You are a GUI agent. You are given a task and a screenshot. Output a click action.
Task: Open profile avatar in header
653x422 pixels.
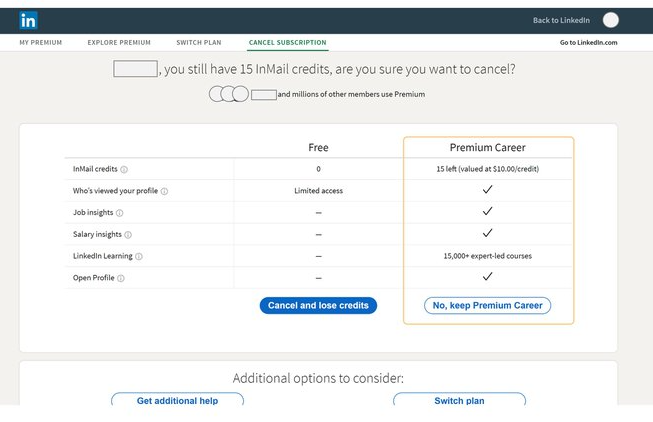point(611,20)
